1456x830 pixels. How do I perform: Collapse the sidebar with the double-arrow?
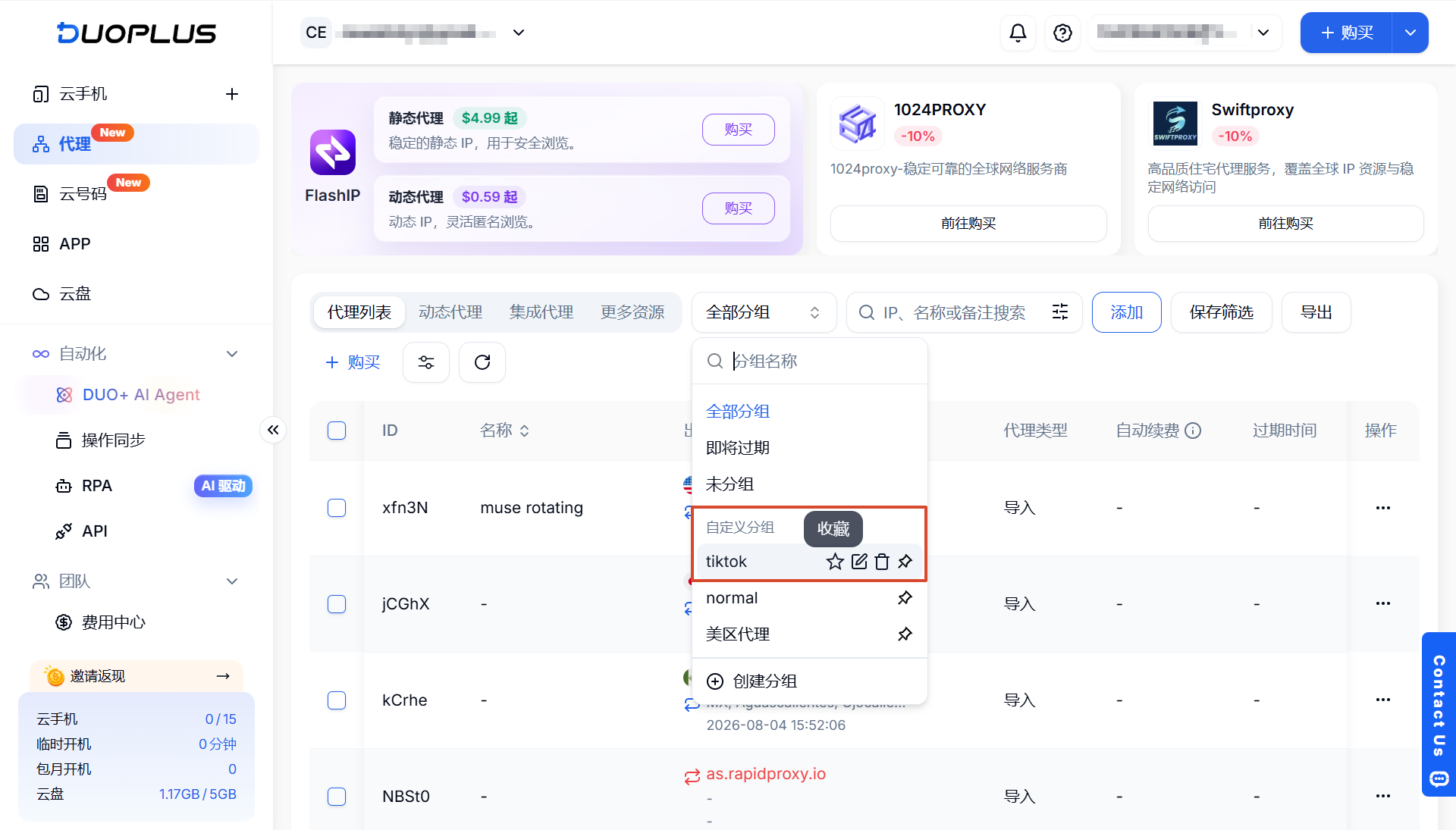point(273,430)
